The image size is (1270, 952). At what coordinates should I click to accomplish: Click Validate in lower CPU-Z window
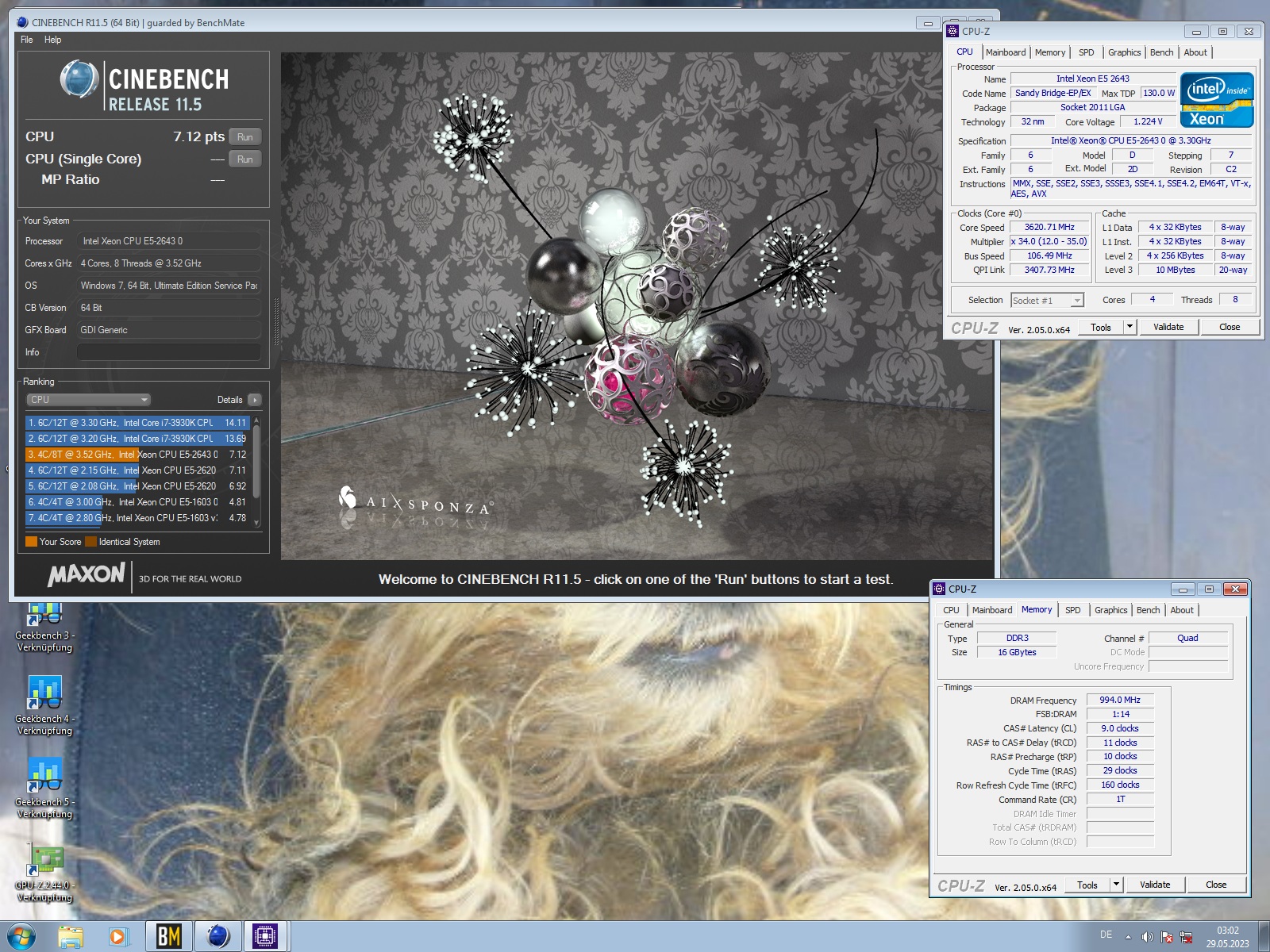click(x=1155, y=885)
